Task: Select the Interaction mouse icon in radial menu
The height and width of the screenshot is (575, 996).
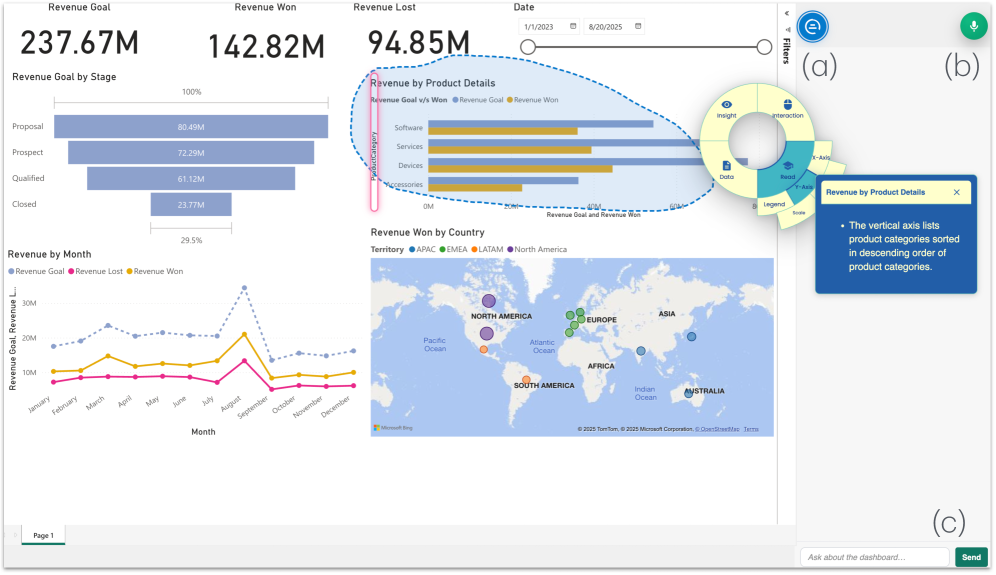Action: 787,108
